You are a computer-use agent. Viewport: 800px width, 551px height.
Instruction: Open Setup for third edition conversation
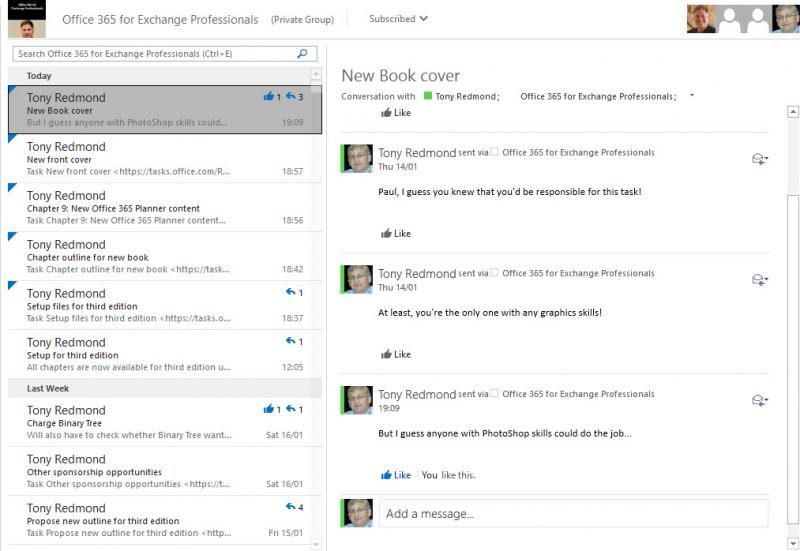pos(164,355)
